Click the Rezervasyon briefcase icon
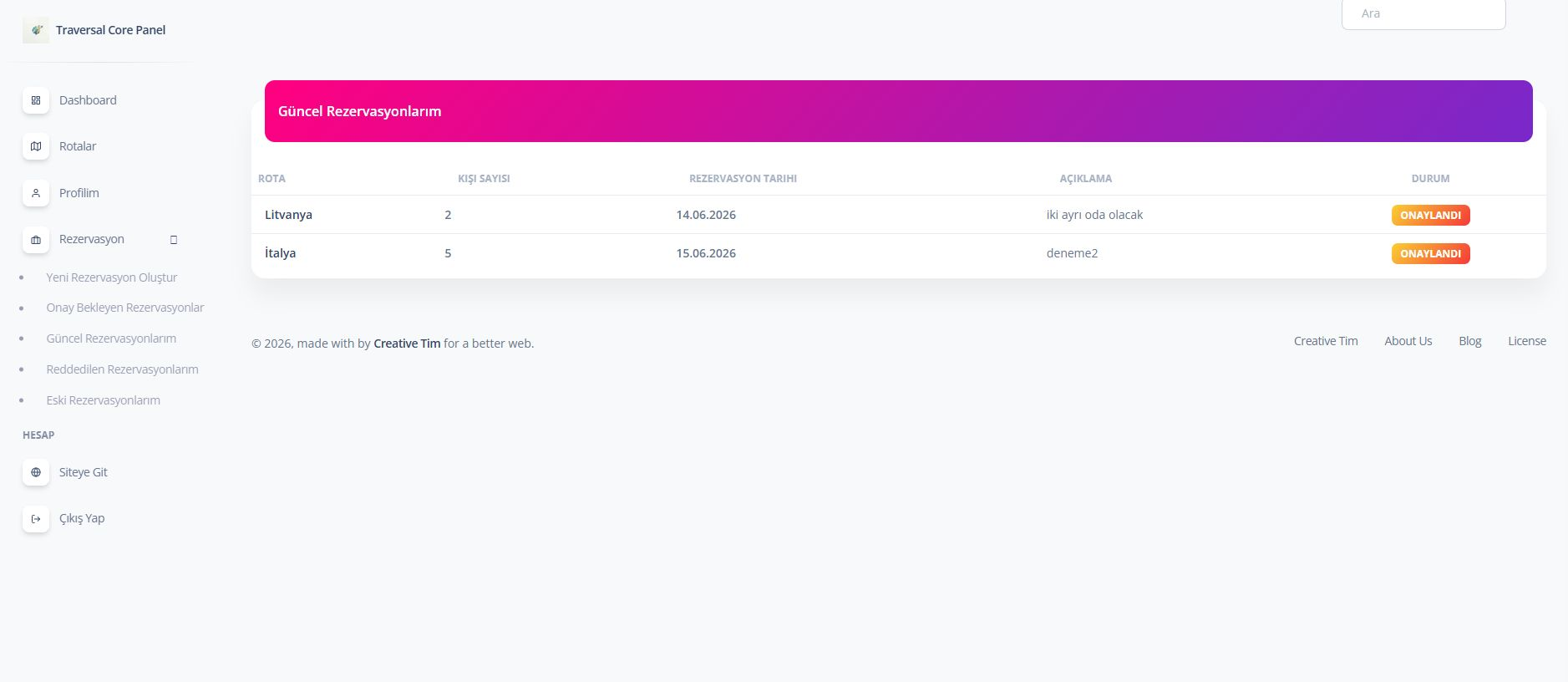This screenshot has width=1568, height=682. (x=36, y=240)
